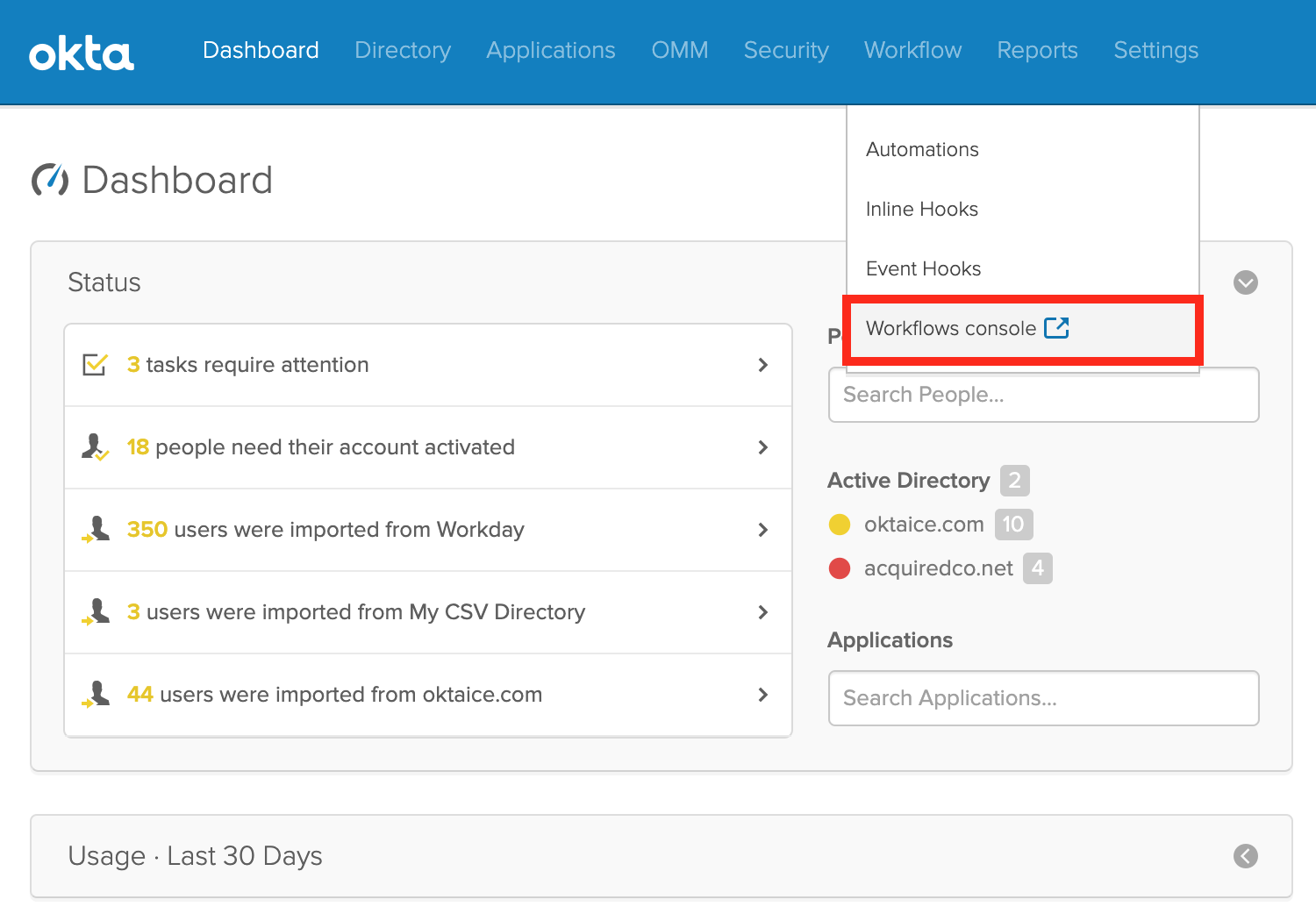Click the Okta logo
This screenshot has height=921, width=1316.
[82, 54]
